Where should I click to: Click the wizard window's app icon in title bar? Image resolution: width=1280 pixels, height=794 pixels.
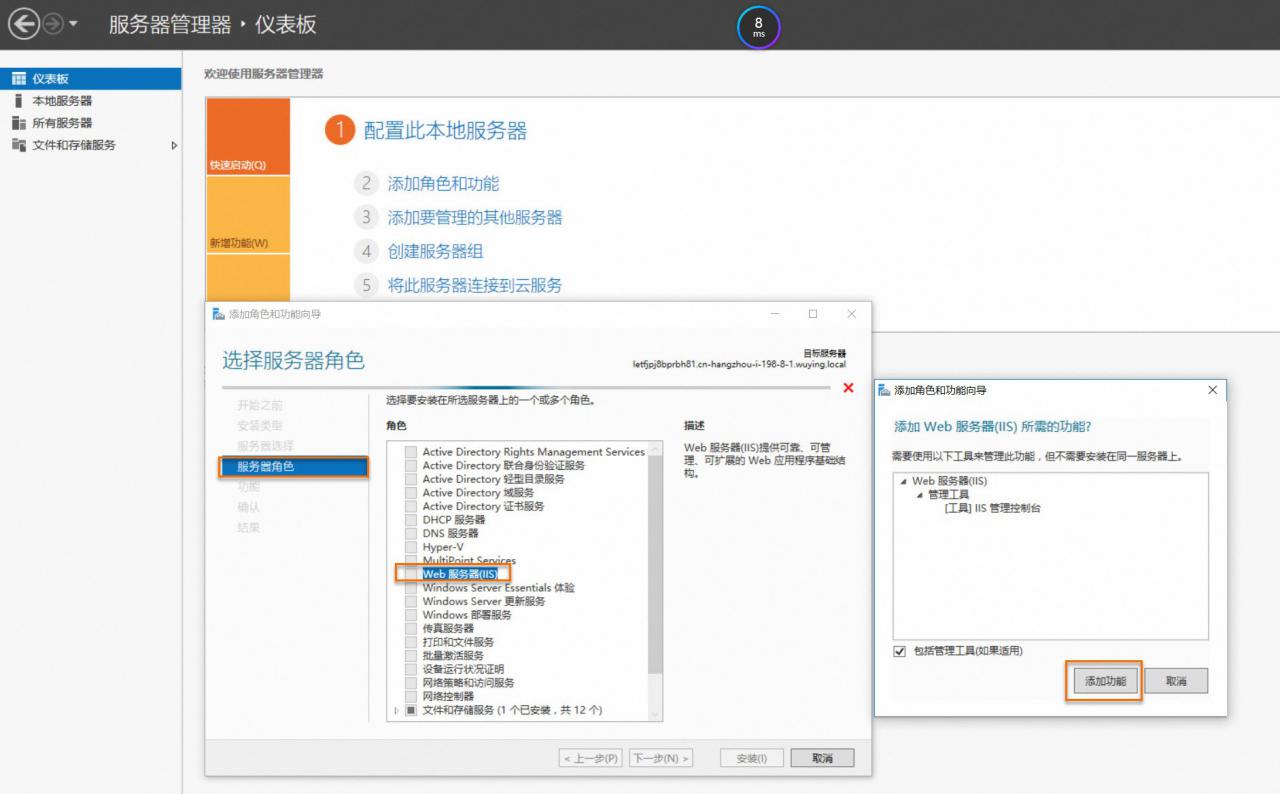[219, 314]
